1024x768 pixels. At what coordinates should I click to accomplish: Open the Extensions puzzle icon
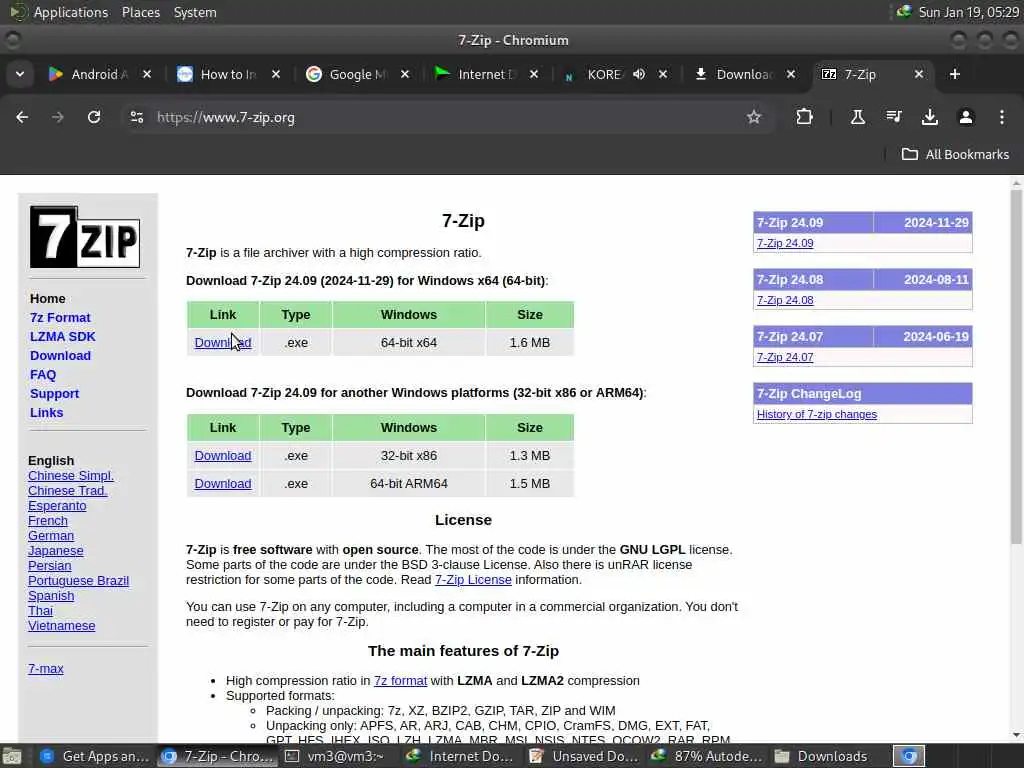point(805,117)
